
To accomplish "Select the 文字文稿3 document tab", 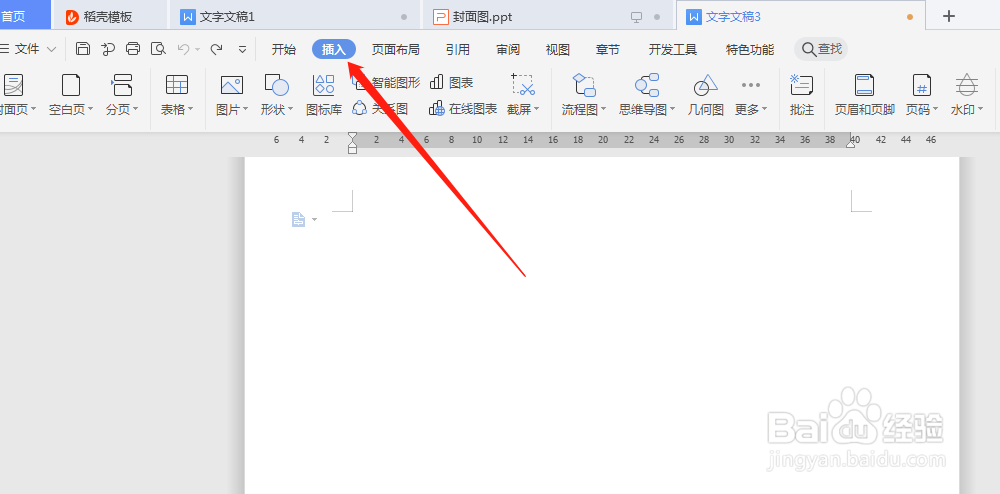I will [800, 16].
